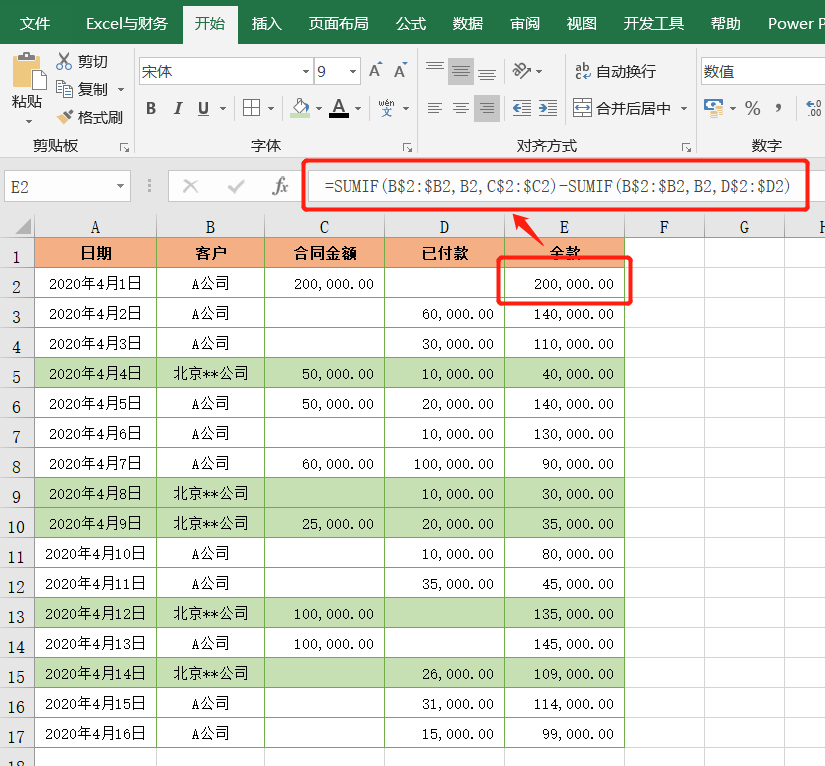Image resolution: width=825 pixels, height=766 pixels.
Task: Apply comma style format
Action: pos(779,108)
